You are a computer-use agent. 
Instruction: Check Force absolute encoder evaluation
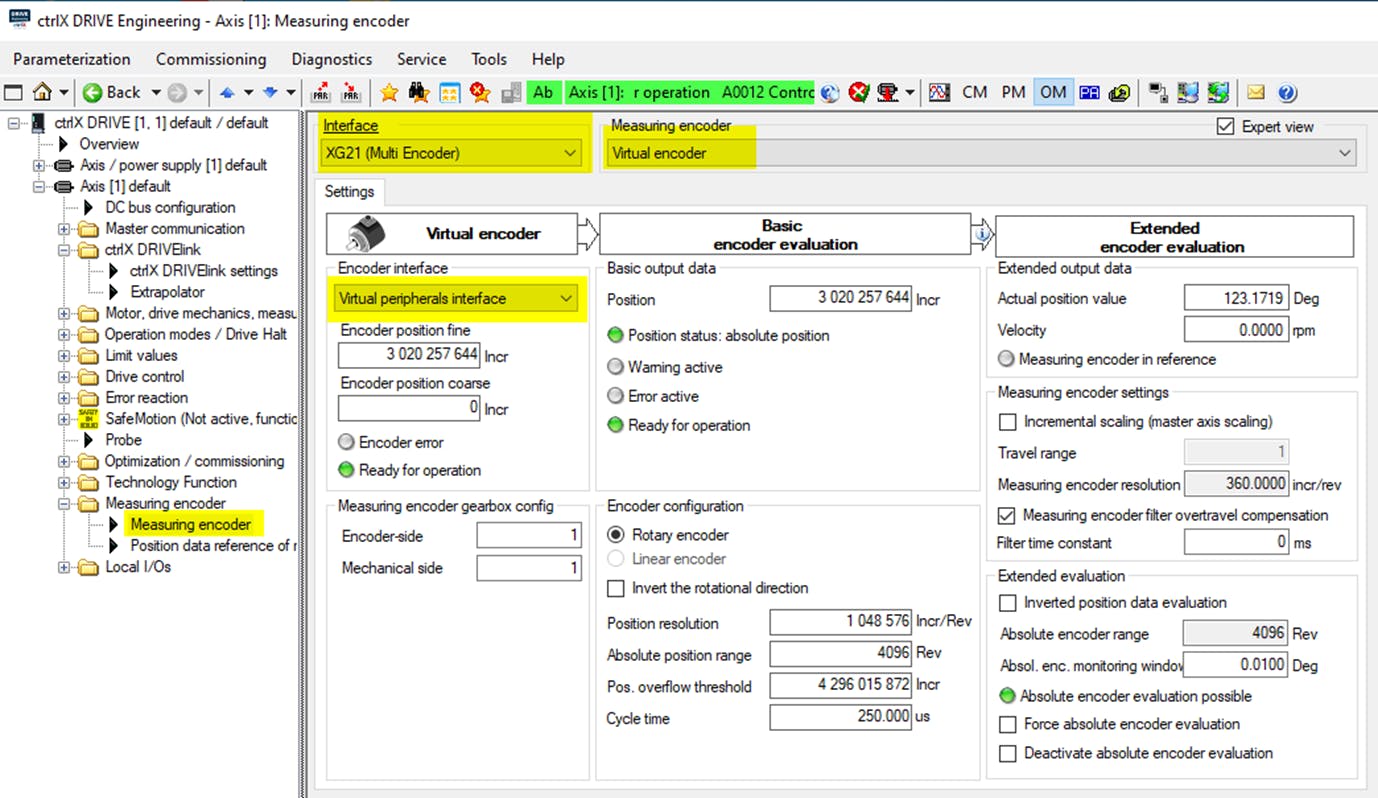pos(1008,724)
